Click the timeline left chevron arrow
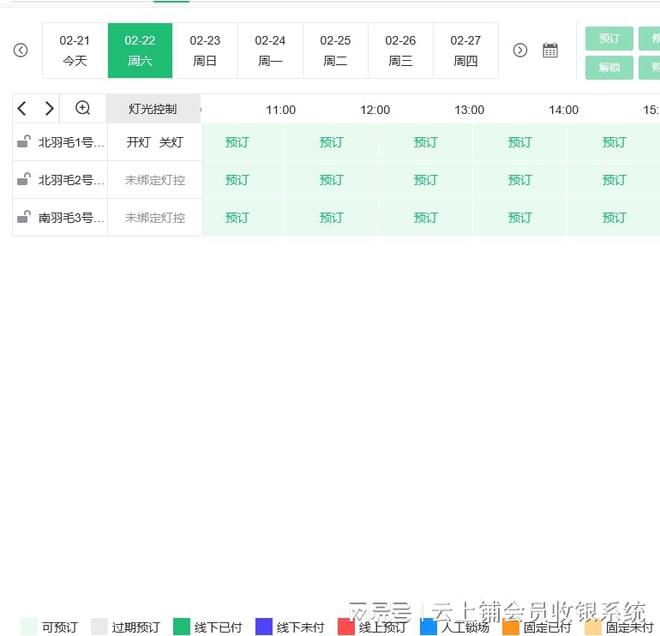660x636 pixels. (22, 109)
